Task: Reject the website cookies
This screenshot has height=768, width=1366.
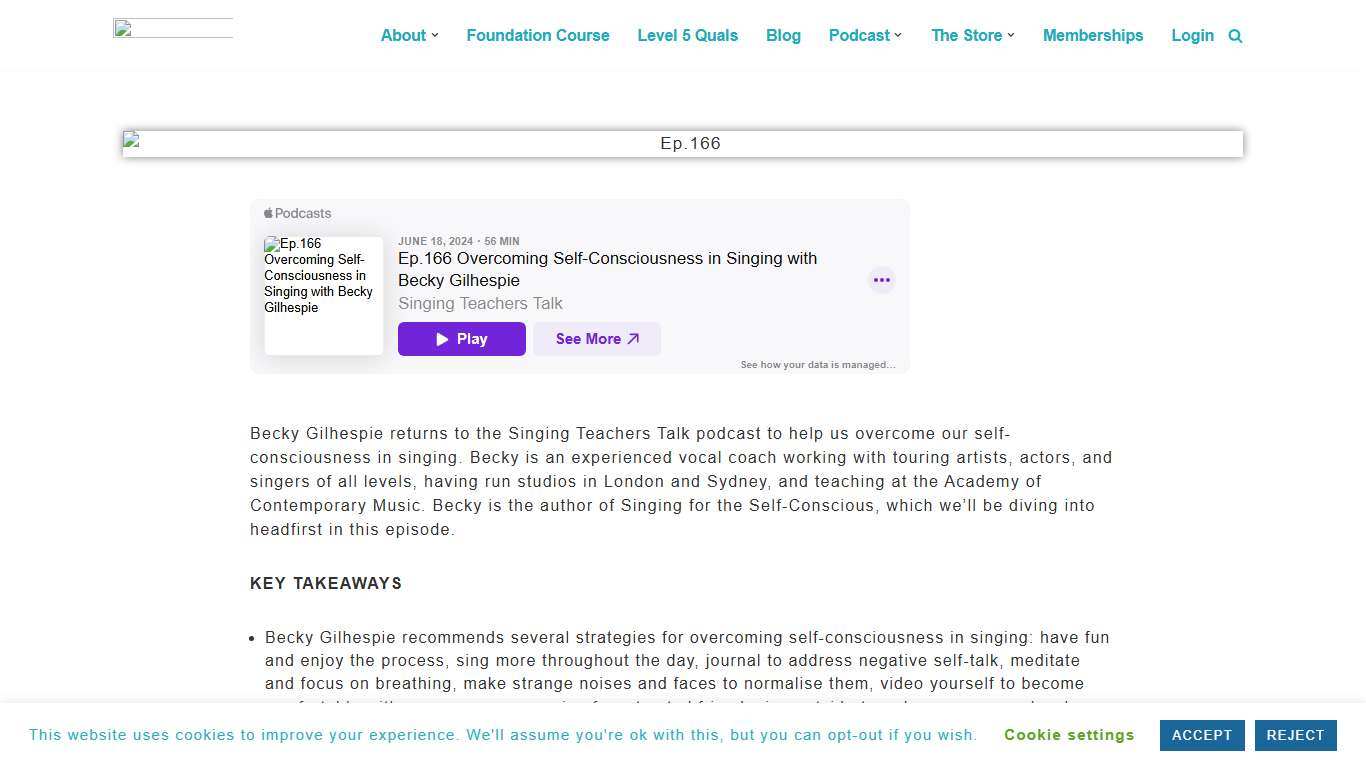Action: tap(1295, 735)
